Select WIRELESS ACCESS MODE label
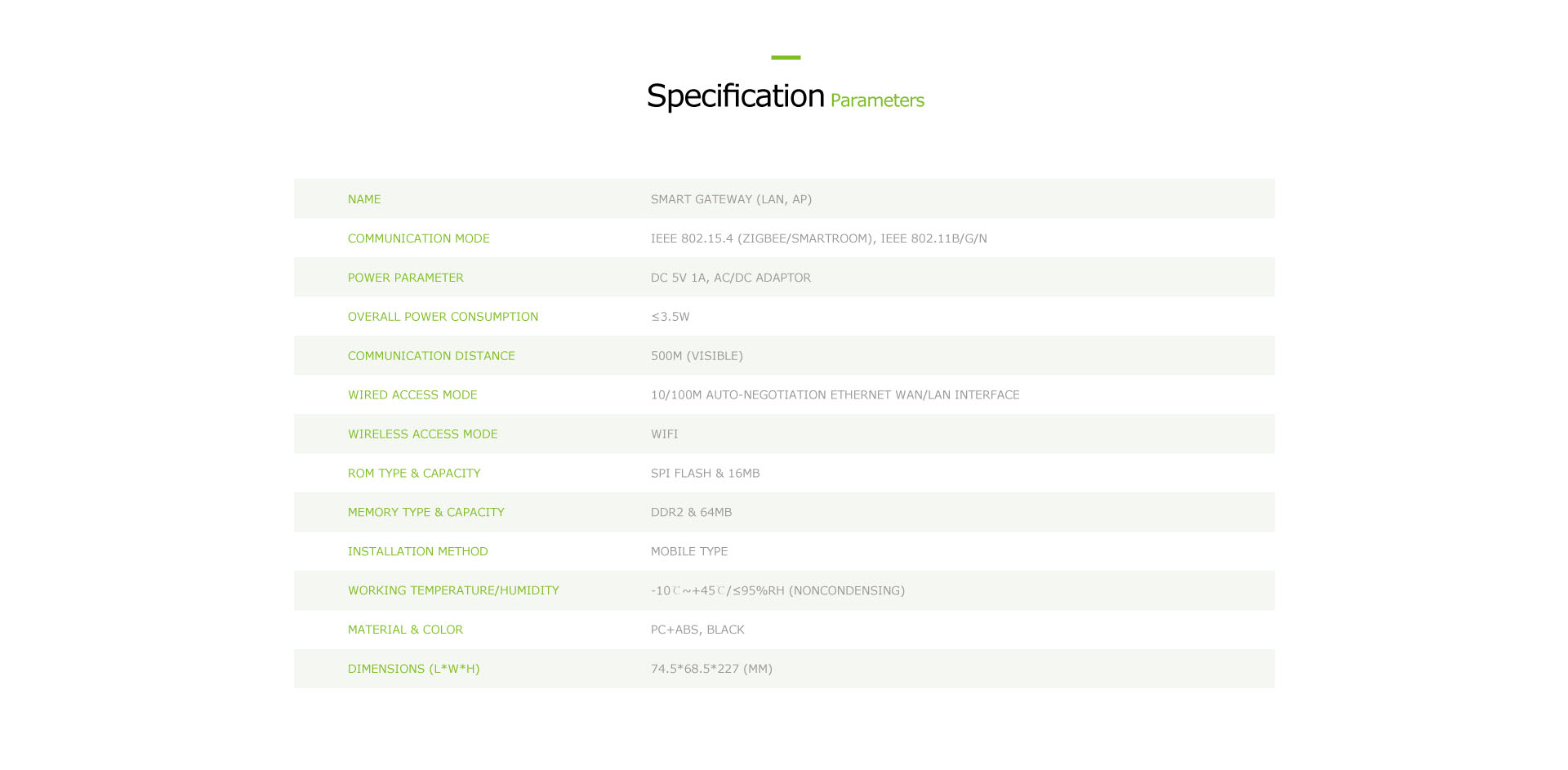 coord(423,434)
